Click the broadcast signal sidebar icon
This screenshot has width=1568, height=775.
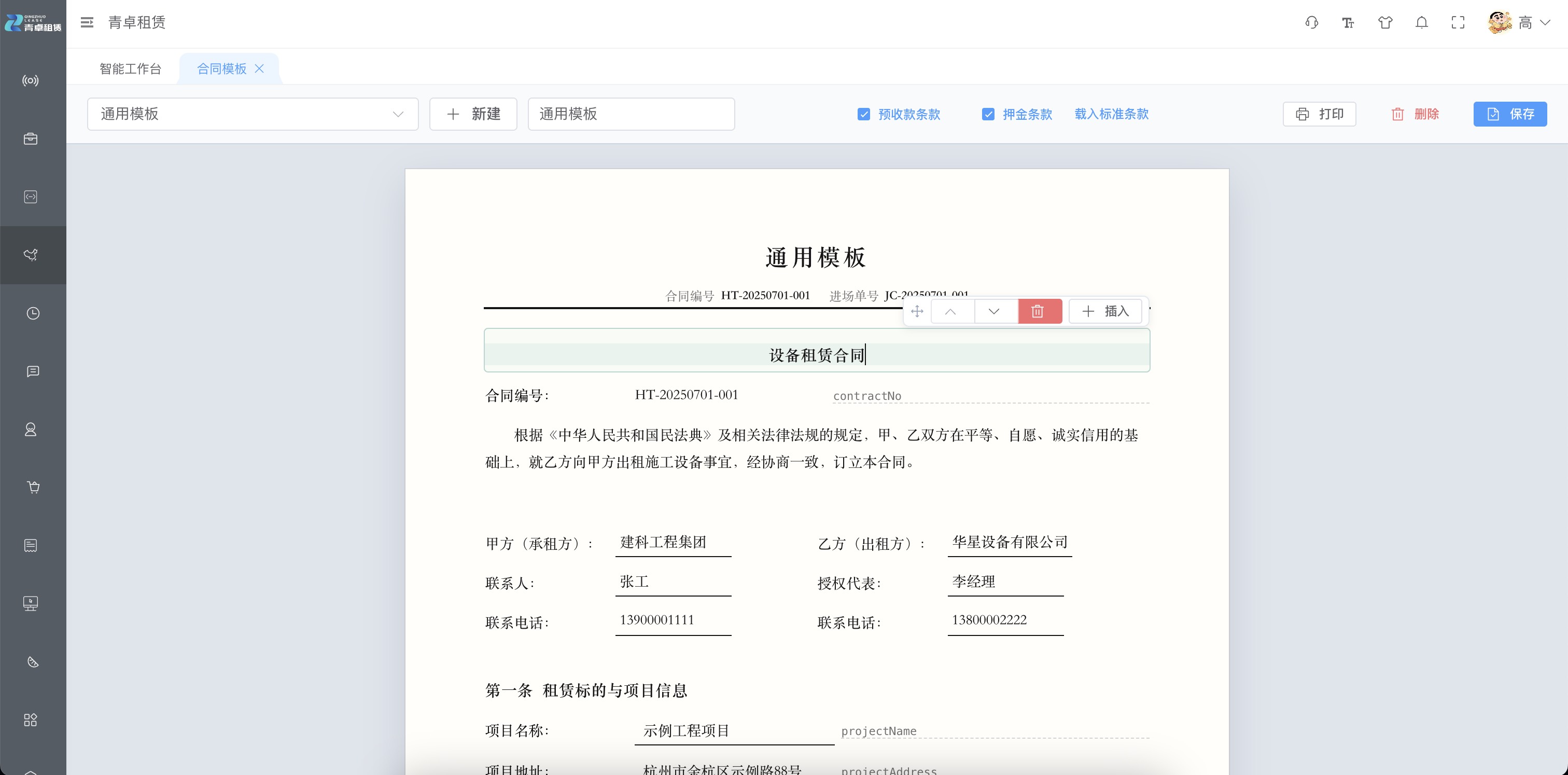click(x=31, y=80)
